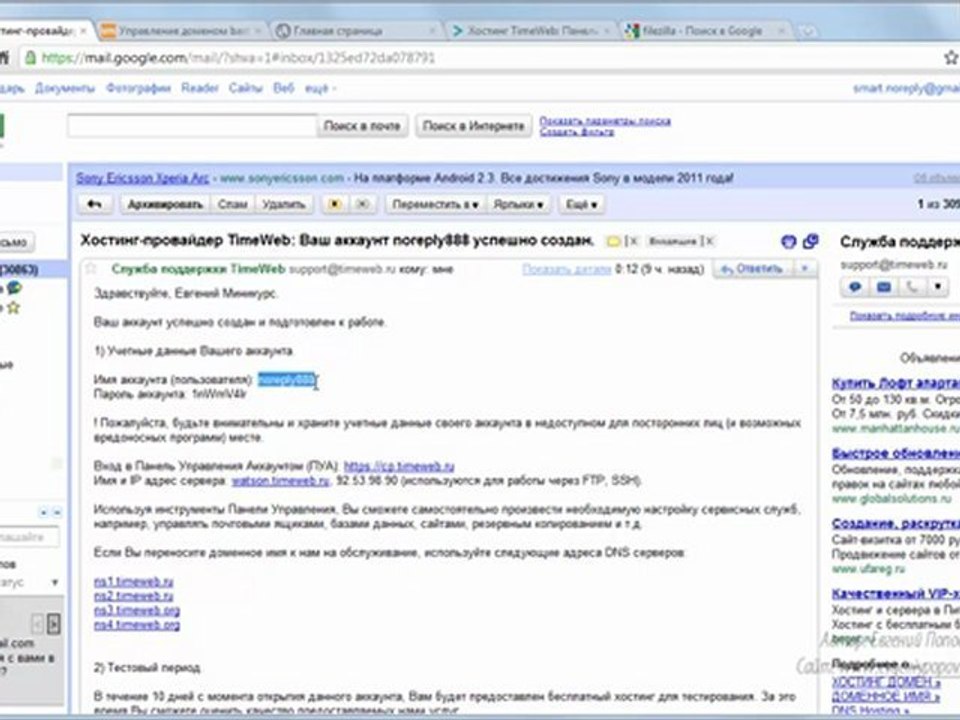Click the yellow label icon beside the subject
This screenshot has width=960, height=720.
point(613,241)
